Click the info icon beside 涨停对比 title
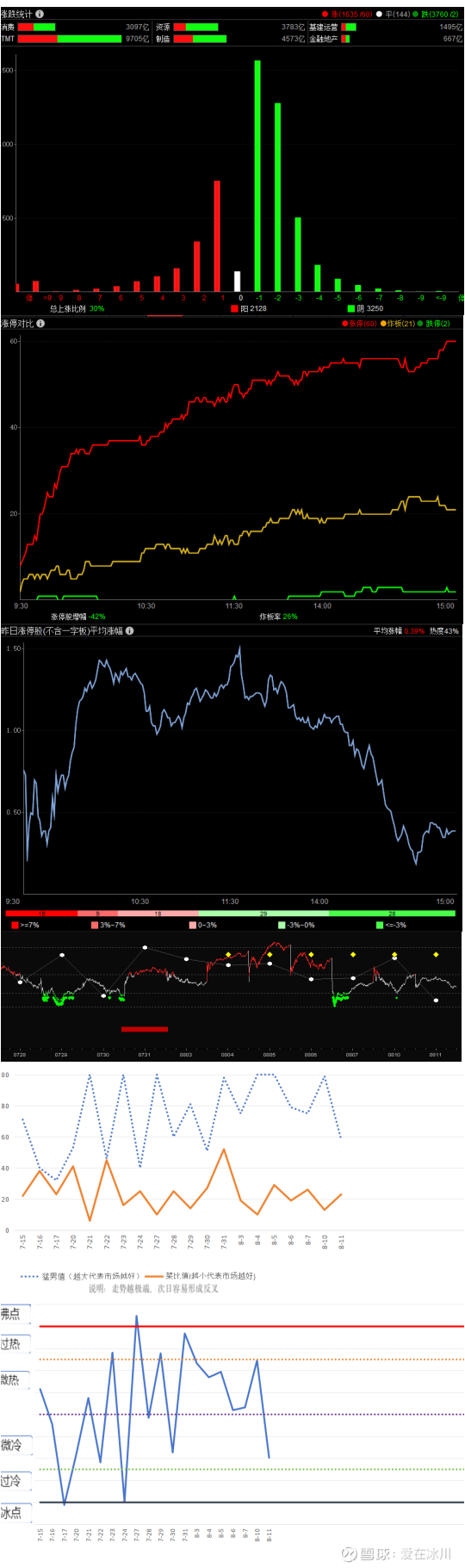465x1568 pixels. (40, 324)
